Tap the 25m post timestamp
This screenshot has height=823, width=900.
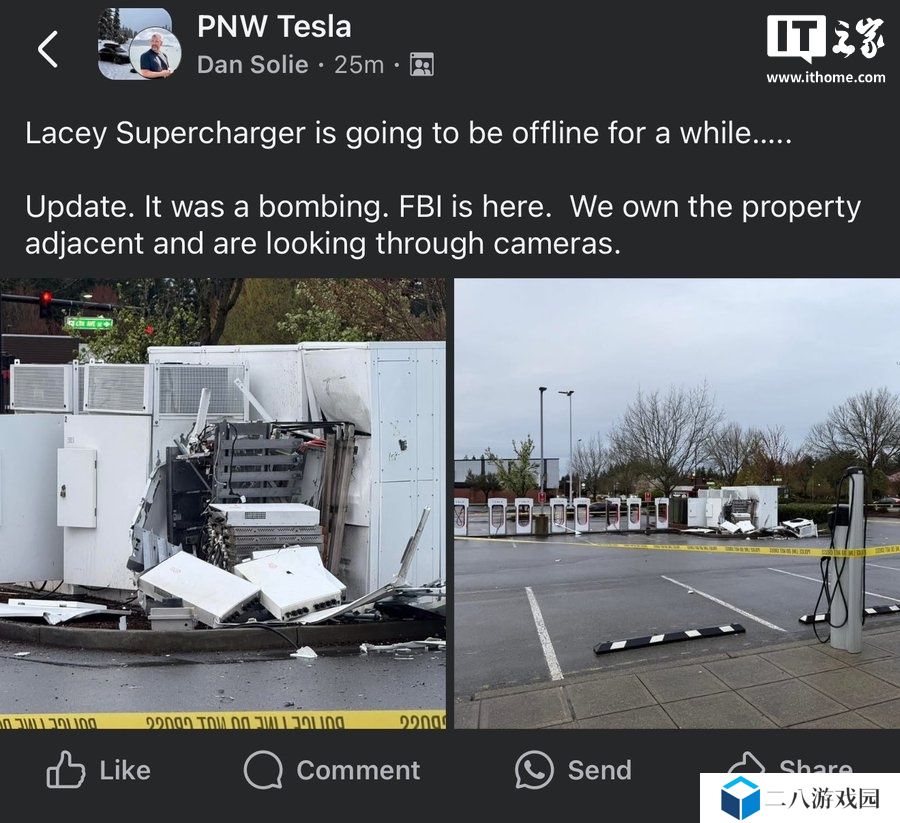tap(359, 65)
